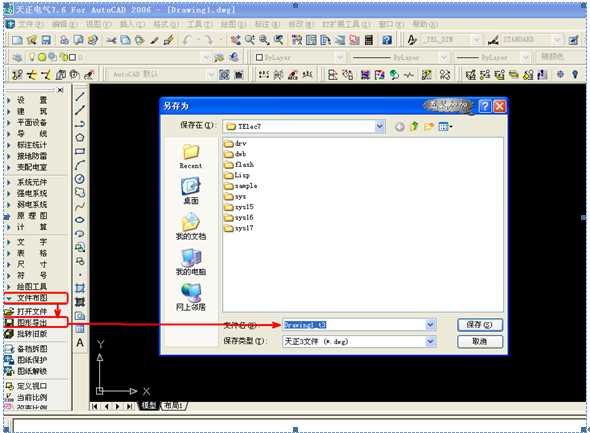Click the Match Properties brush icon
The height and width of the screenshot is (433, 590).
click(169, 40)
